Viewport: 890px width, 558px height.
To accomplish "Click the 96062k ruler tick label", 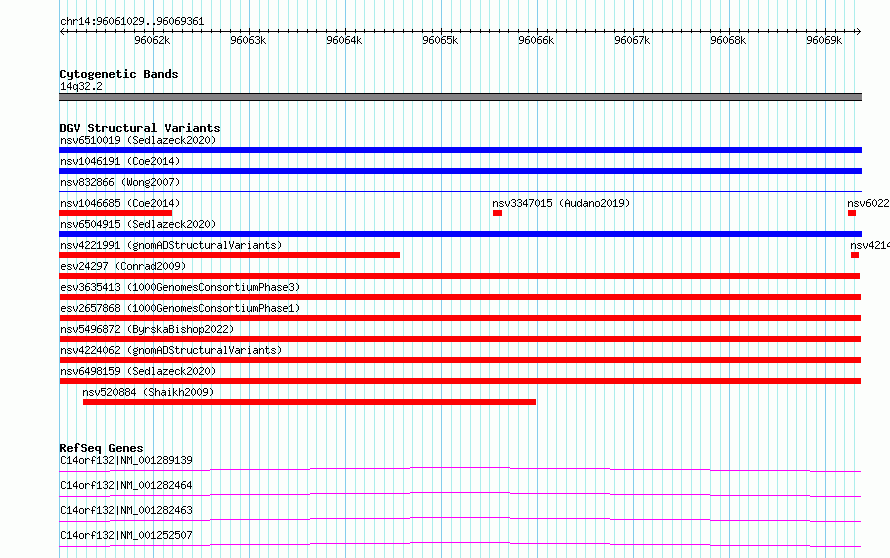I will coord(152,40).
